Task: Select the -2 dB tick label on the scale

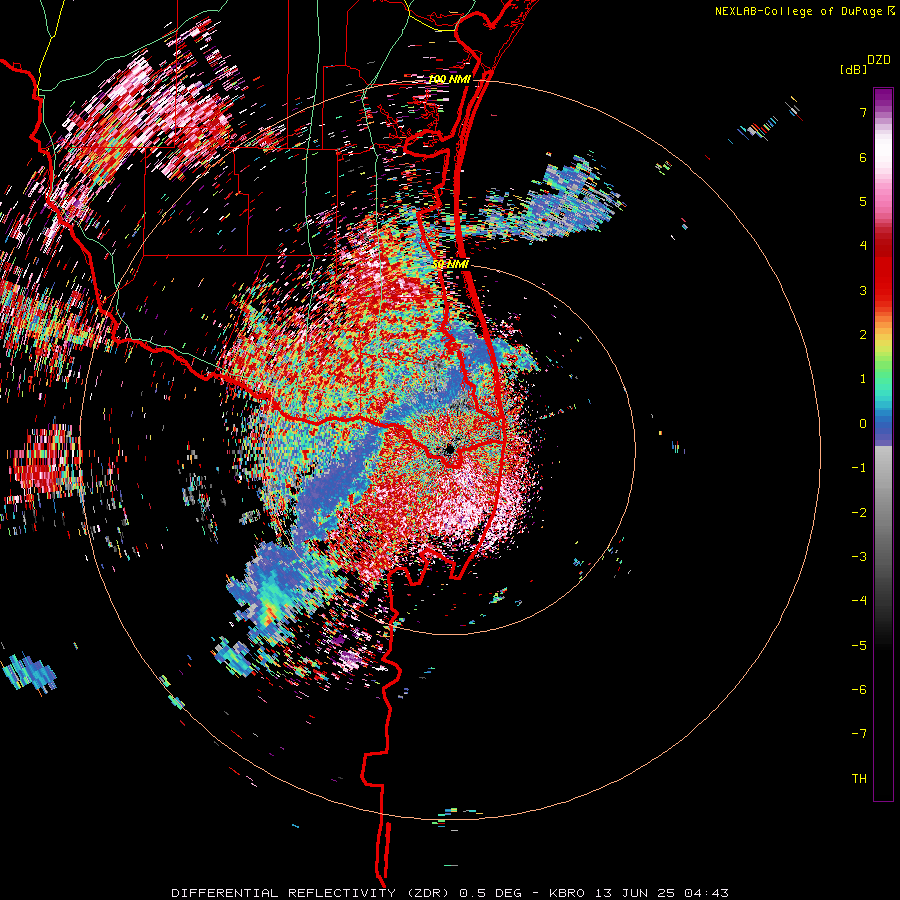Action: 859,513
